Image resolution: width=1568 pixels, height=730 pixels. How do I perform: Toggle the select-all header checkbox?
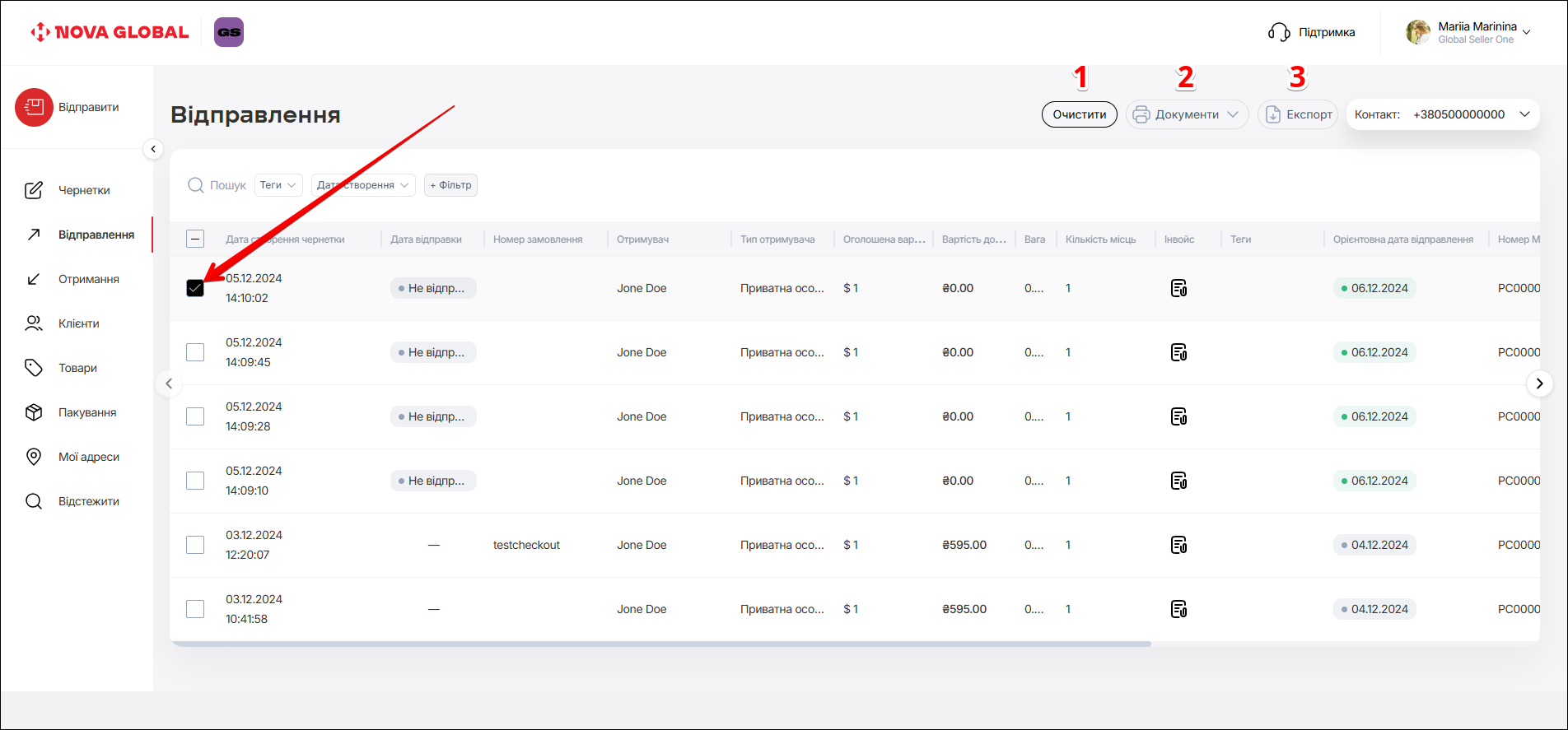point(195,239)
